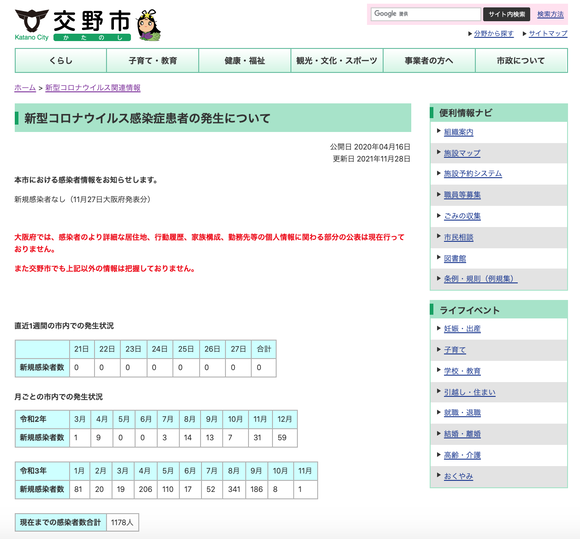Open the 分野から探す link
580x539 pixels.
pos(493,34)
